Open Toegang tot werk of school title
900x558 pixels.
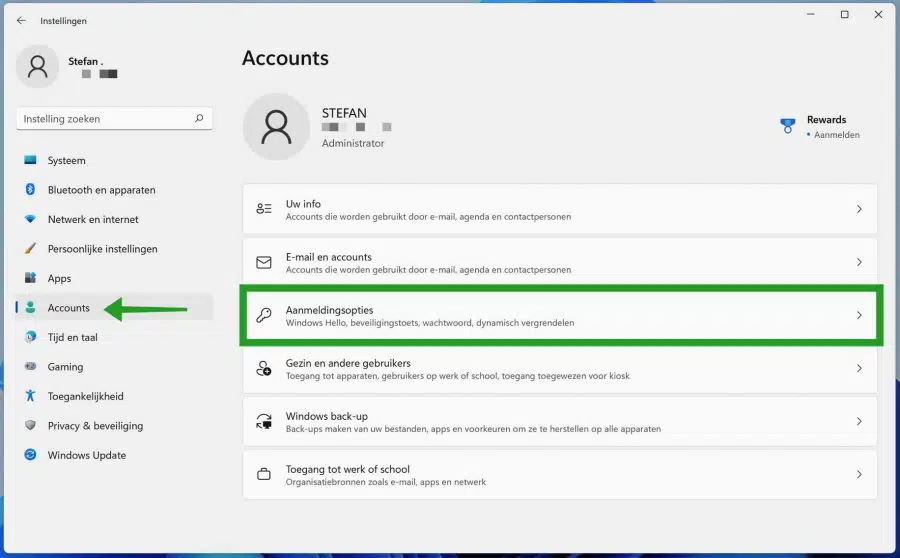pyautogui.click(x=348, y=469)
